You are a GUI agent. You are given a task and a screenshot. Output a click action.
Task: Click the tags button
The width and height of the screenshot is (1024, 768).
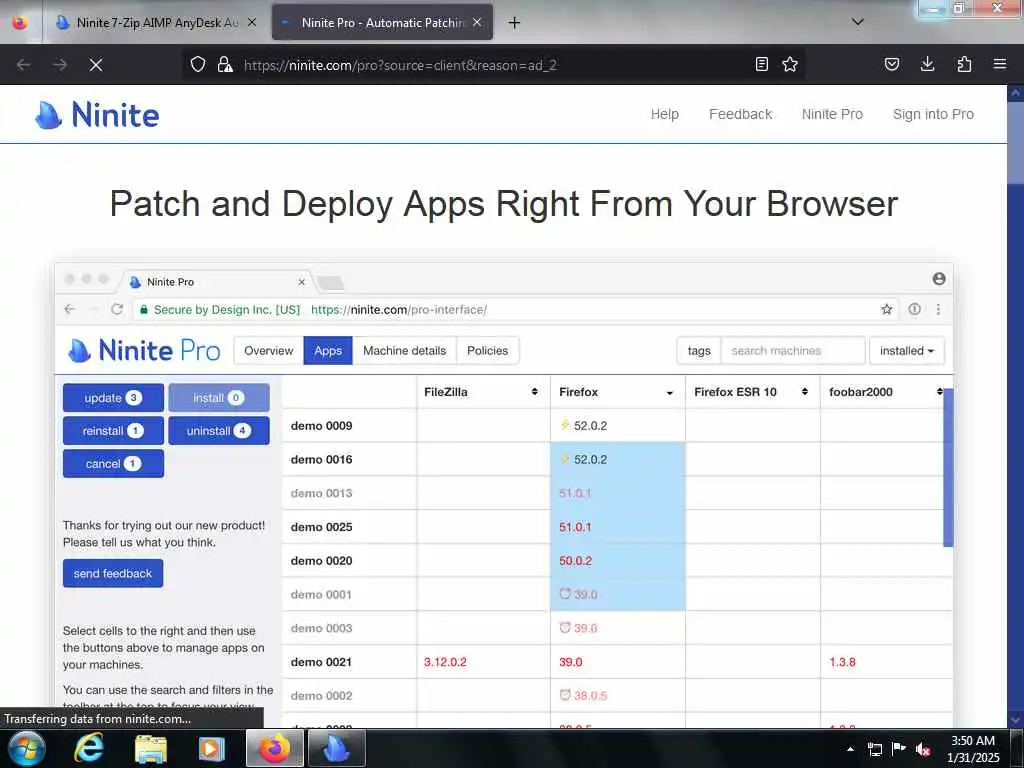(x=699, y=351)
